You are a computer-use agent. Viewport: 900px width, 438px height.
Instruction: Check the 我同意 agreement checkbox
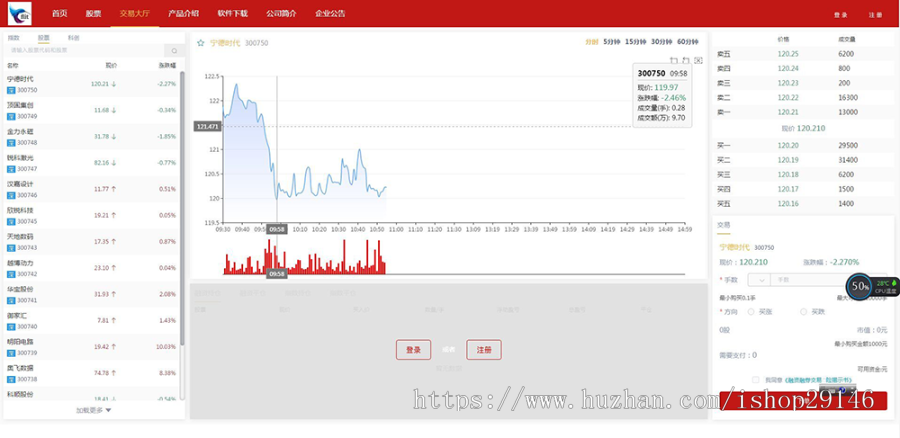tap(756, 380)
